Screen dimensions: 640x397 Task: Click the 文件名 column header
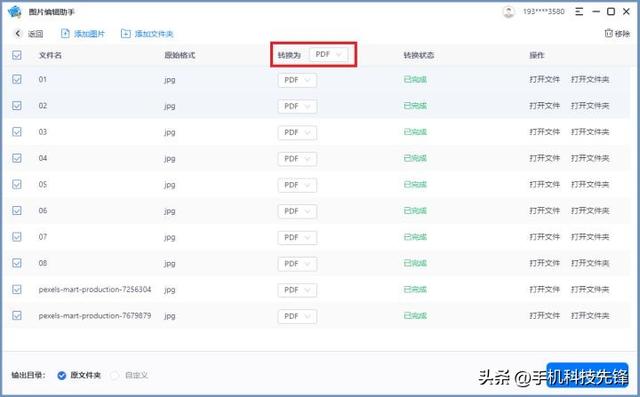coord(50,55)
